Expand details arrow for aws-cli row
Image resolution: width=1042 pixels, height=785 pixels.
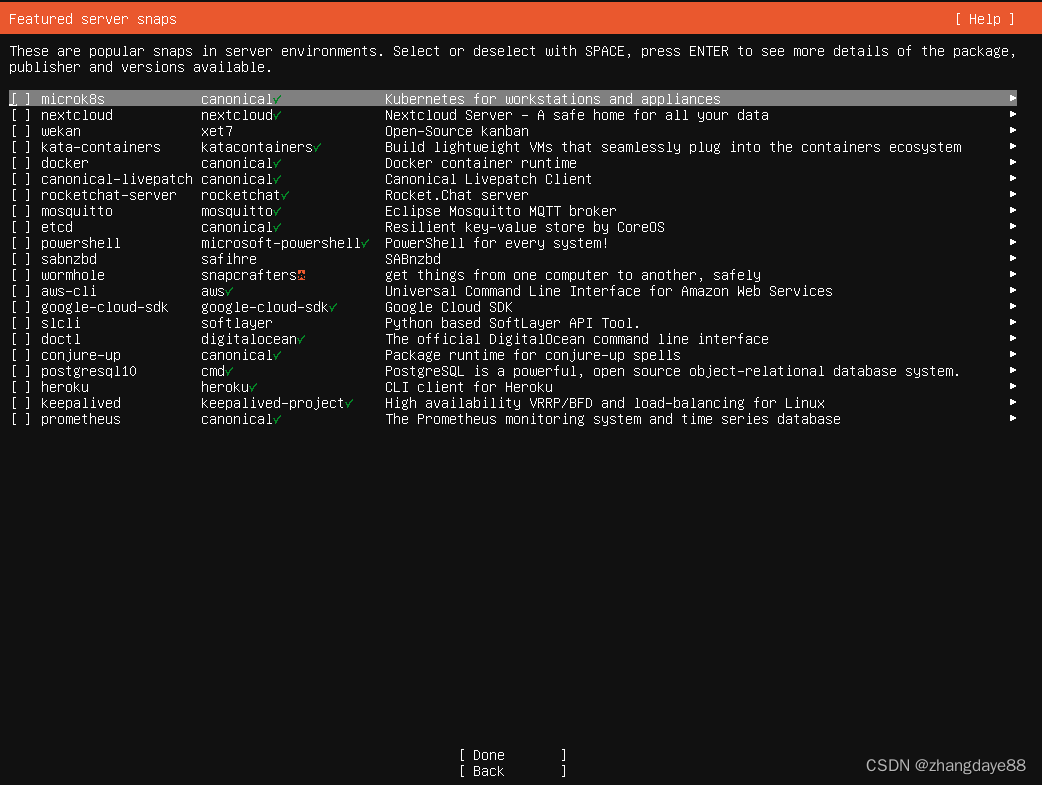click(x=1013, y=290)
